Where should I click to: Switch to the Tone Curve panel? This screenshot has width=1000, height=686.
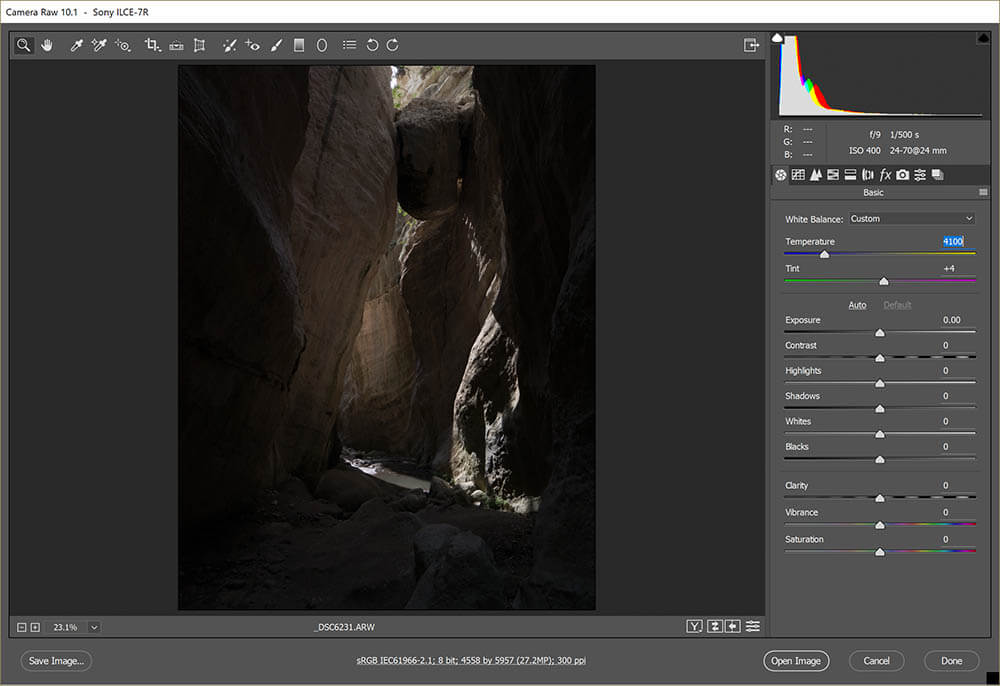point(798,174)
